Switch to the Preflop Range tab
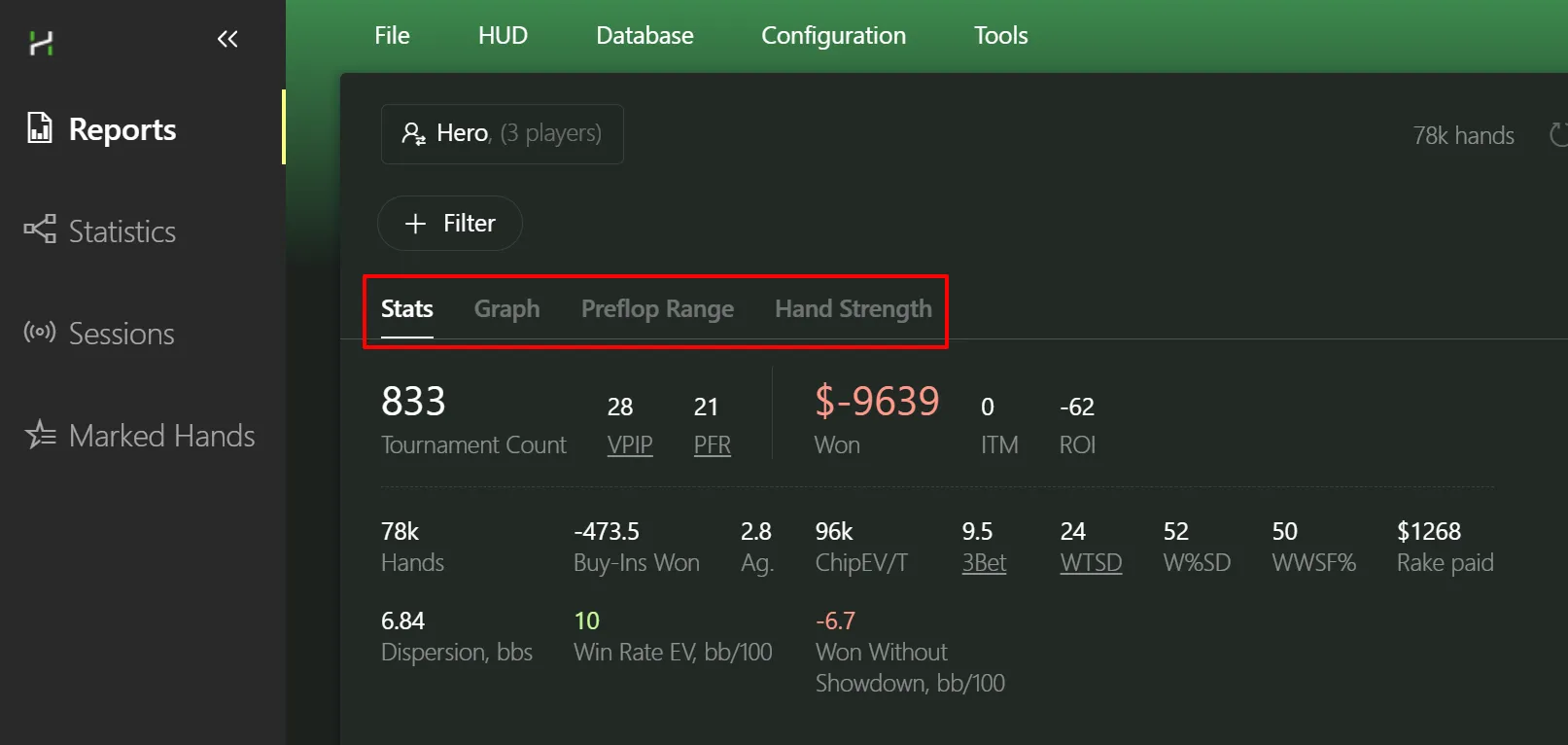The height and width of the screenshot is (745, 1568). click(x=657, y=309)
